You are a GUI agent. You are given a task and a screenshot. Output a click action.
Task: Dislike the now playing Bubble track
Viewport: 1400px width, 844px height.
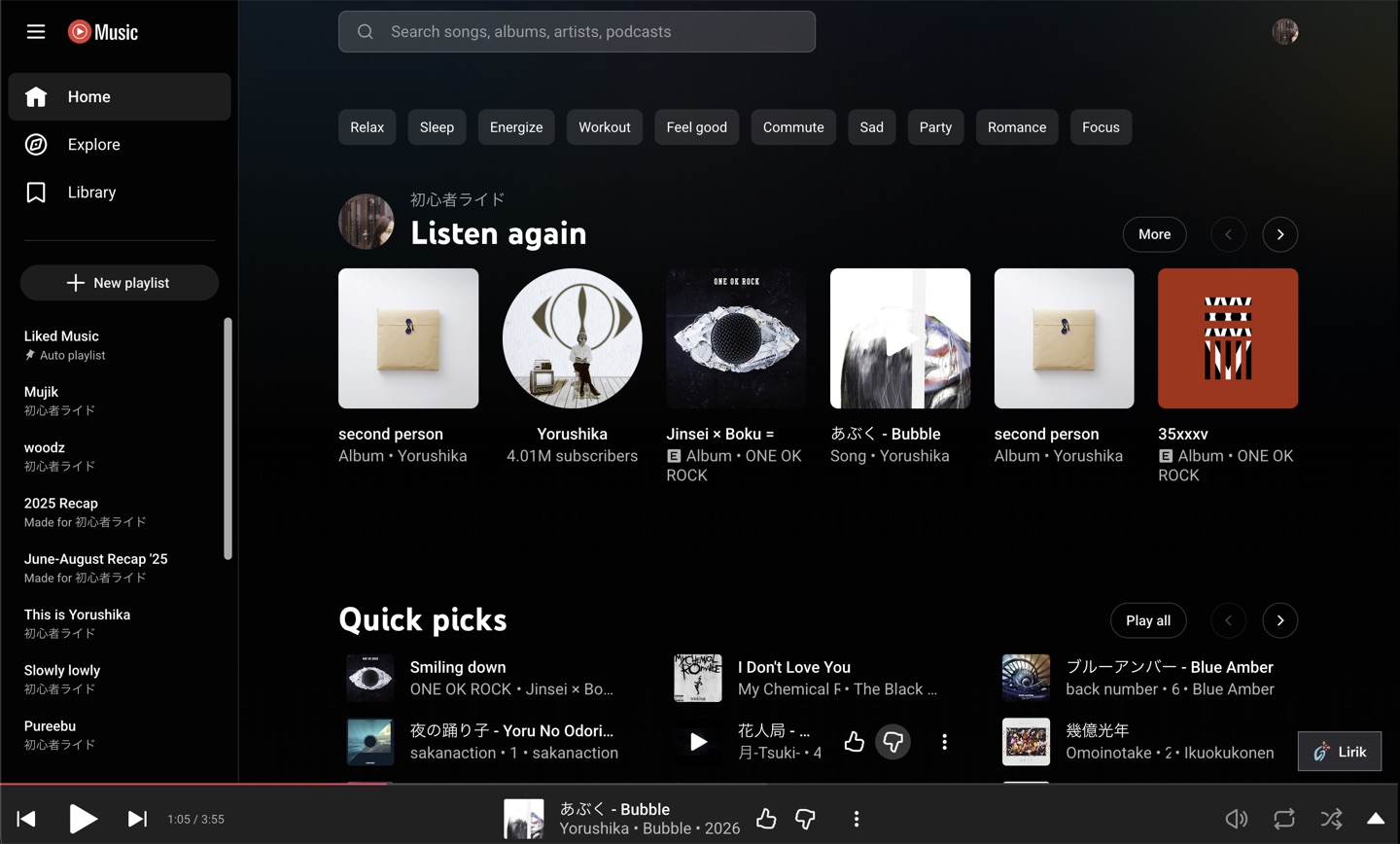pos(805,819)
